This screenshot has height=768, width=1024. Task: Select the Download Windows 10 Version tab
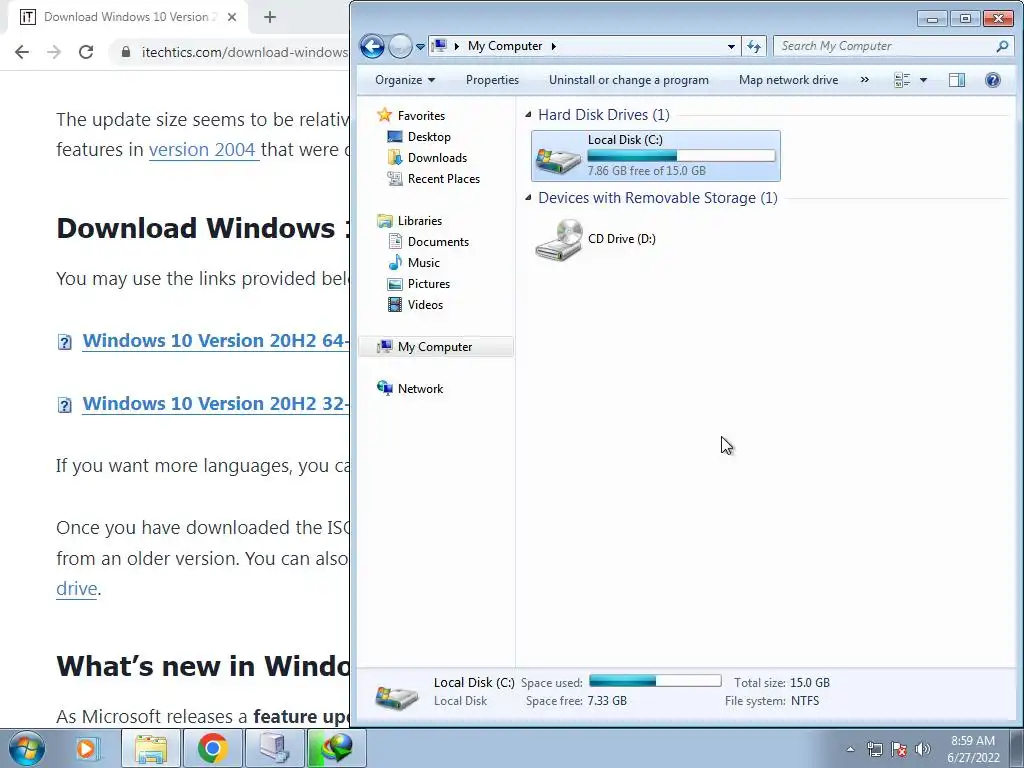(x=127, y=17)
